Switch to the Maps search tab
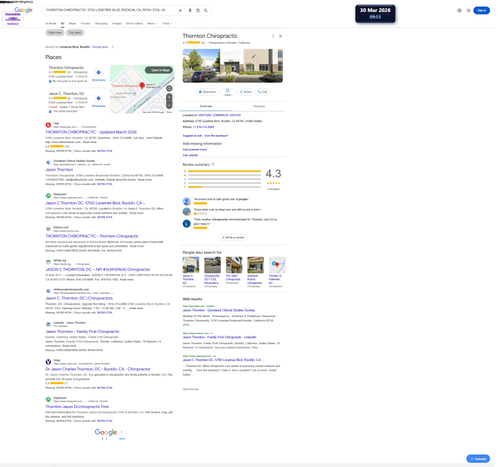The image size is (500, 467). [72, 23]
